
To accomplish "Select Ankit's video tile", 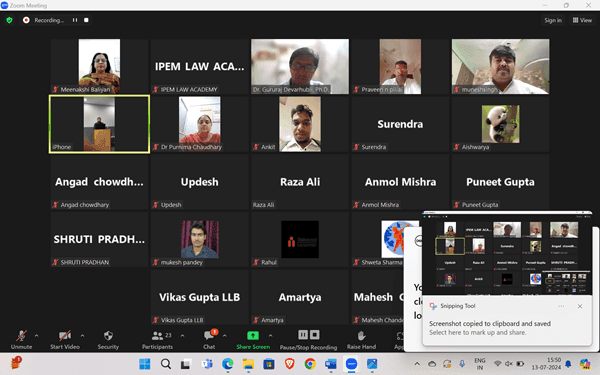I will [300, 124].
